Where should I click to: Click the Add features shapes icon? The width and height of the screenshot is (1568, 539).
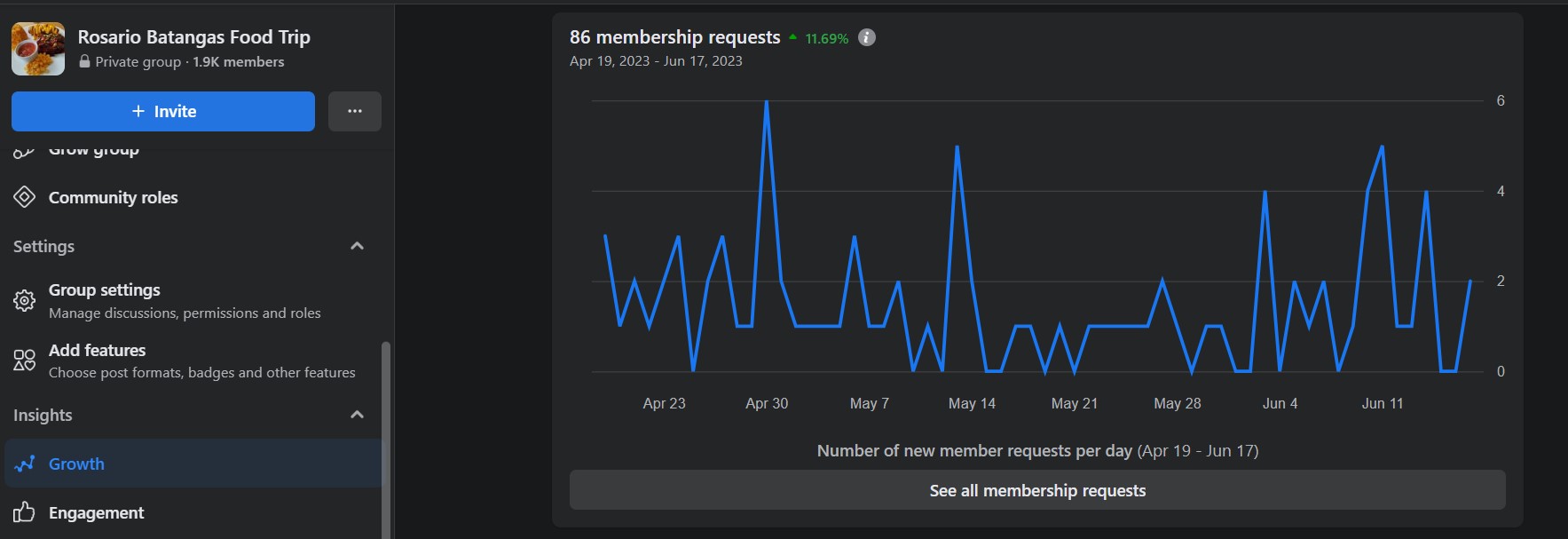pos(25,361)
